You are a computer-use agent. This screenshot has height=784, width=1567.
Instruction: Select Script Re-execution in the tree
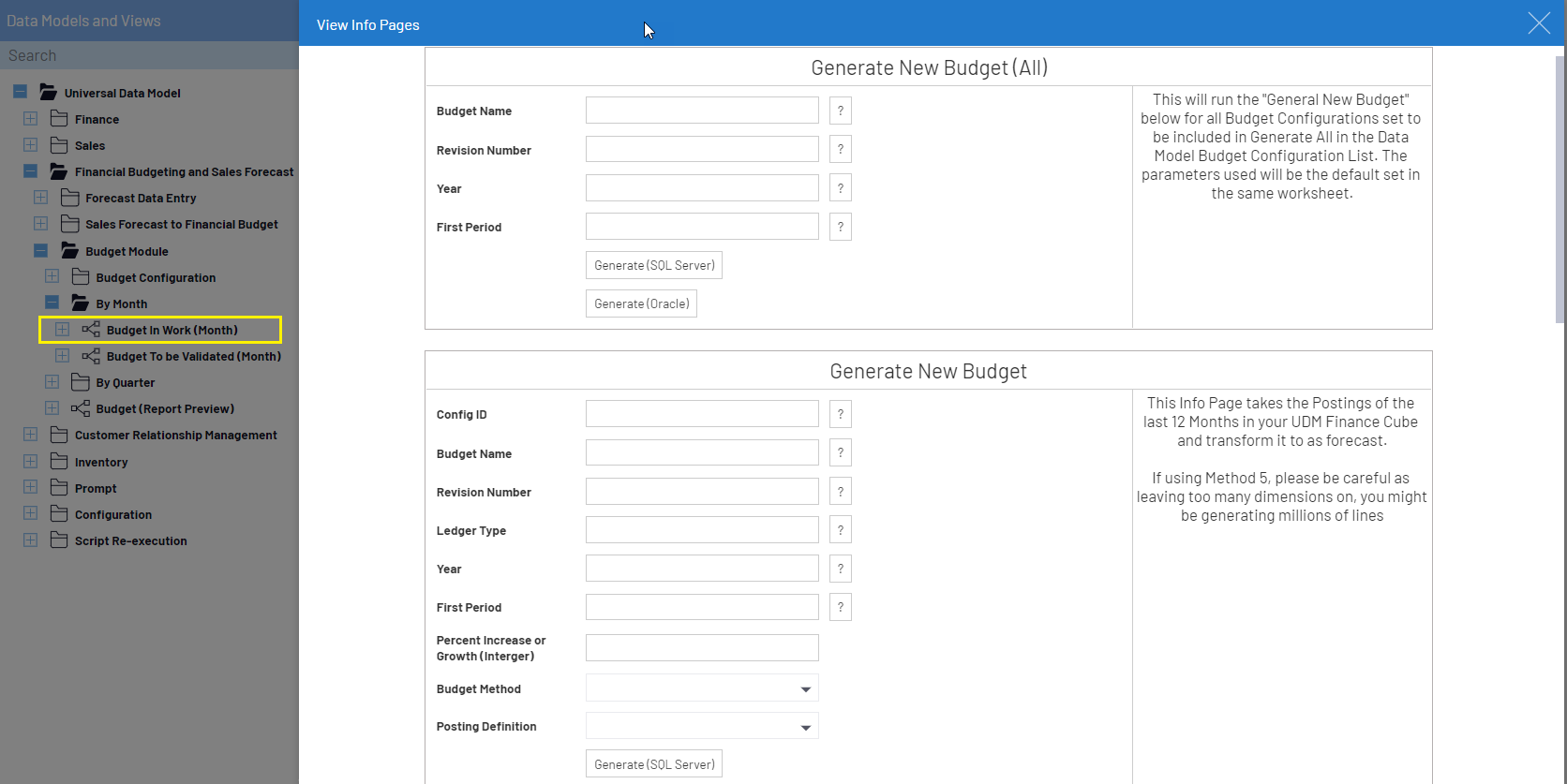(x=130, y=541)
